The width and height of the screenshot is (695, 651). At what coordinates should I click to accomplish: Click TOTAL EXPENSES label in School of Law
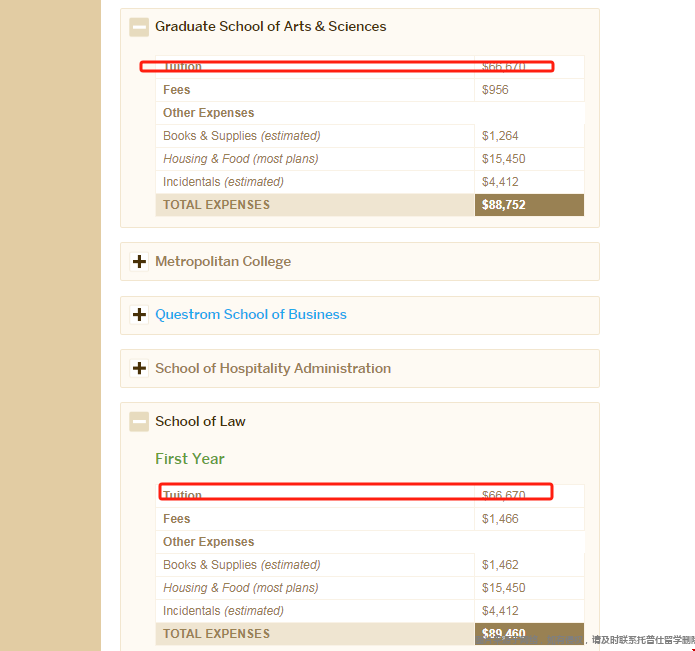(216, 634)
